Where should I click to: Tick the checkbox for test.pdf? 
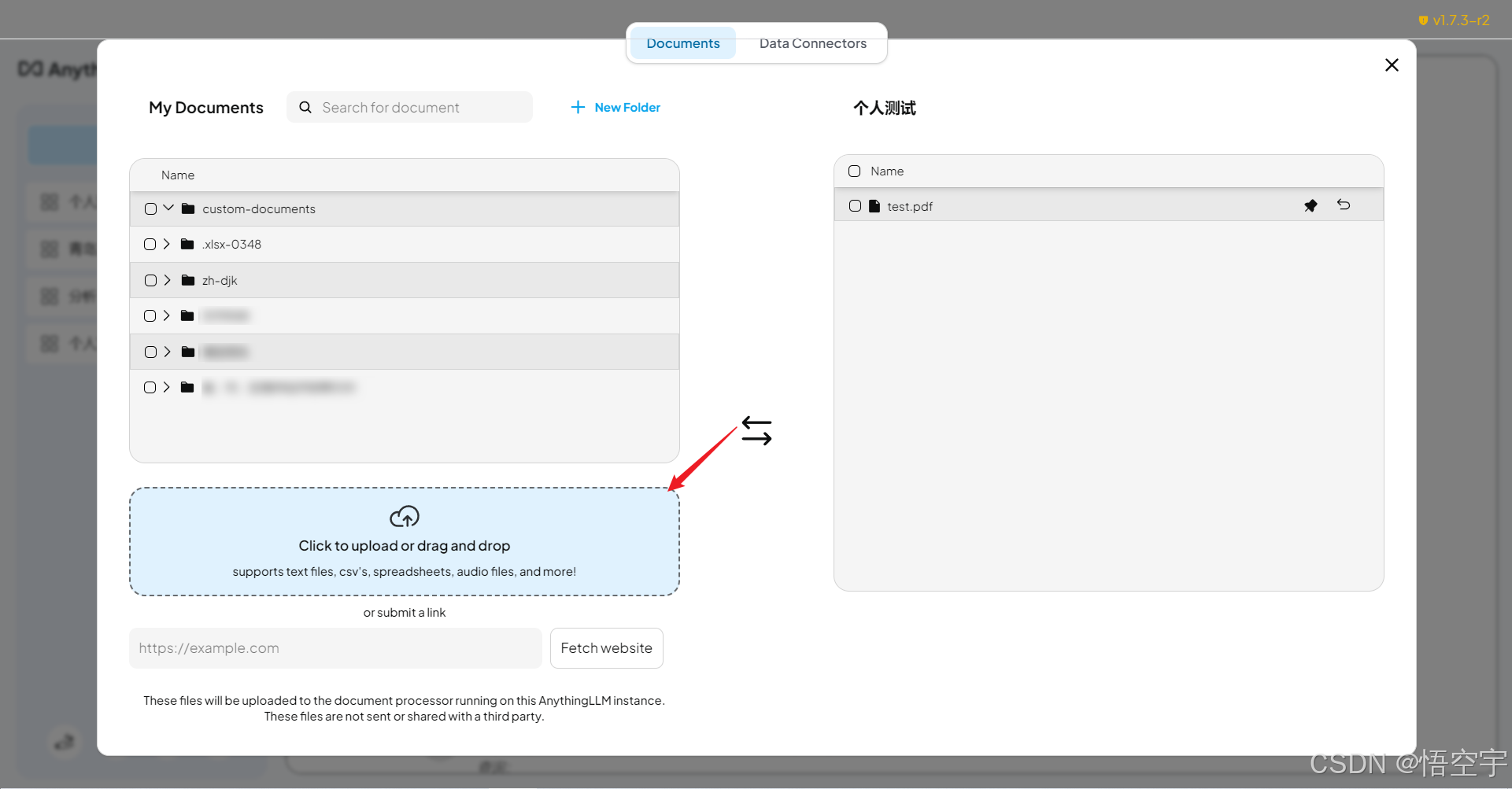pos(855,206)
